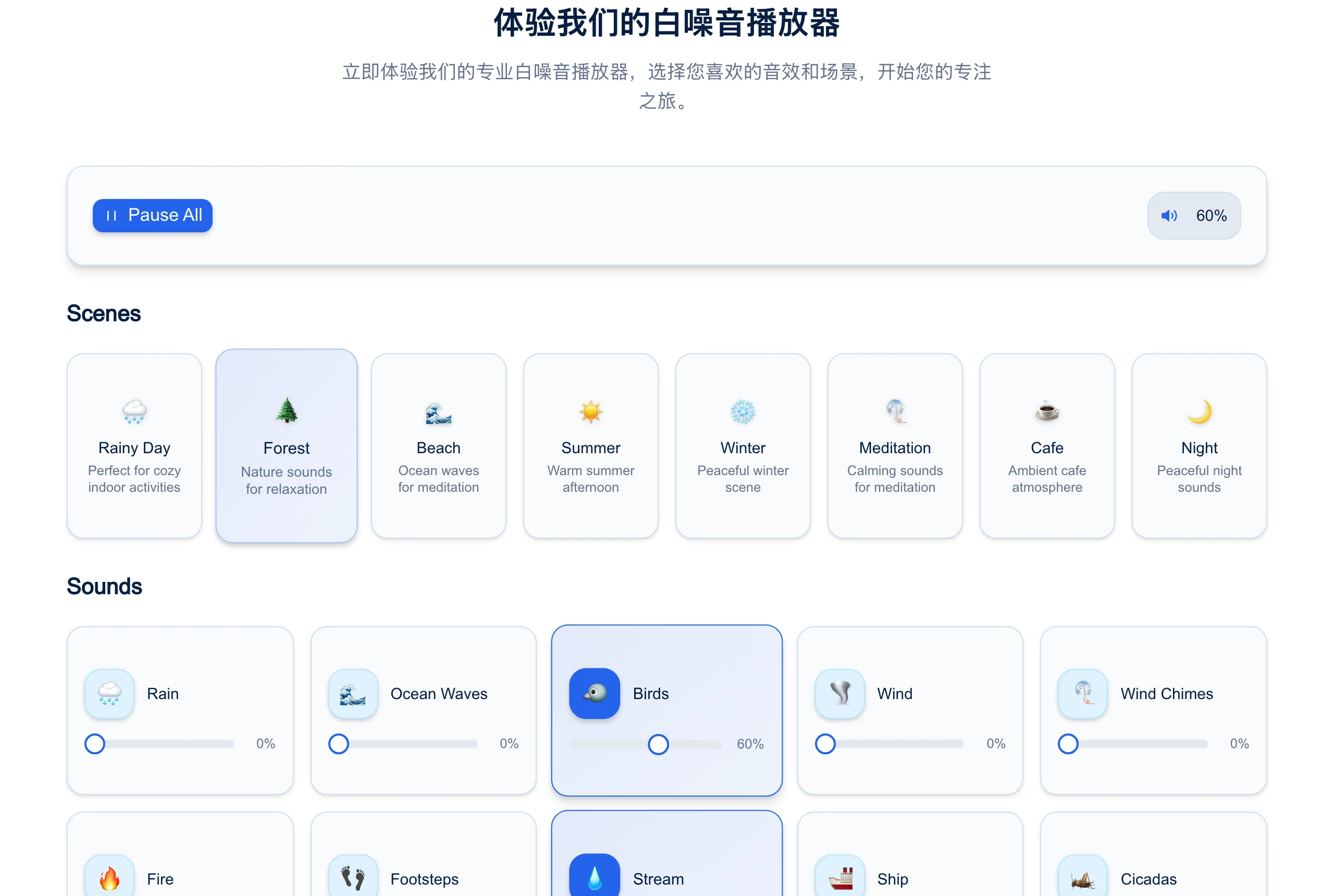
Task: Toggle the Wind tornado icon
Action: 839,694
